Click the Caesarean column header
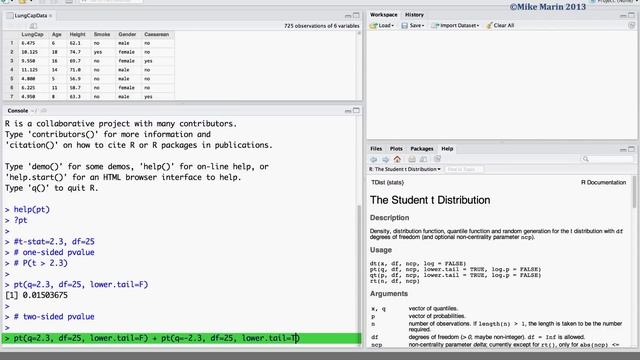Image resolution: width=640 pixels, height=360 pixels. tap(156, 34)
